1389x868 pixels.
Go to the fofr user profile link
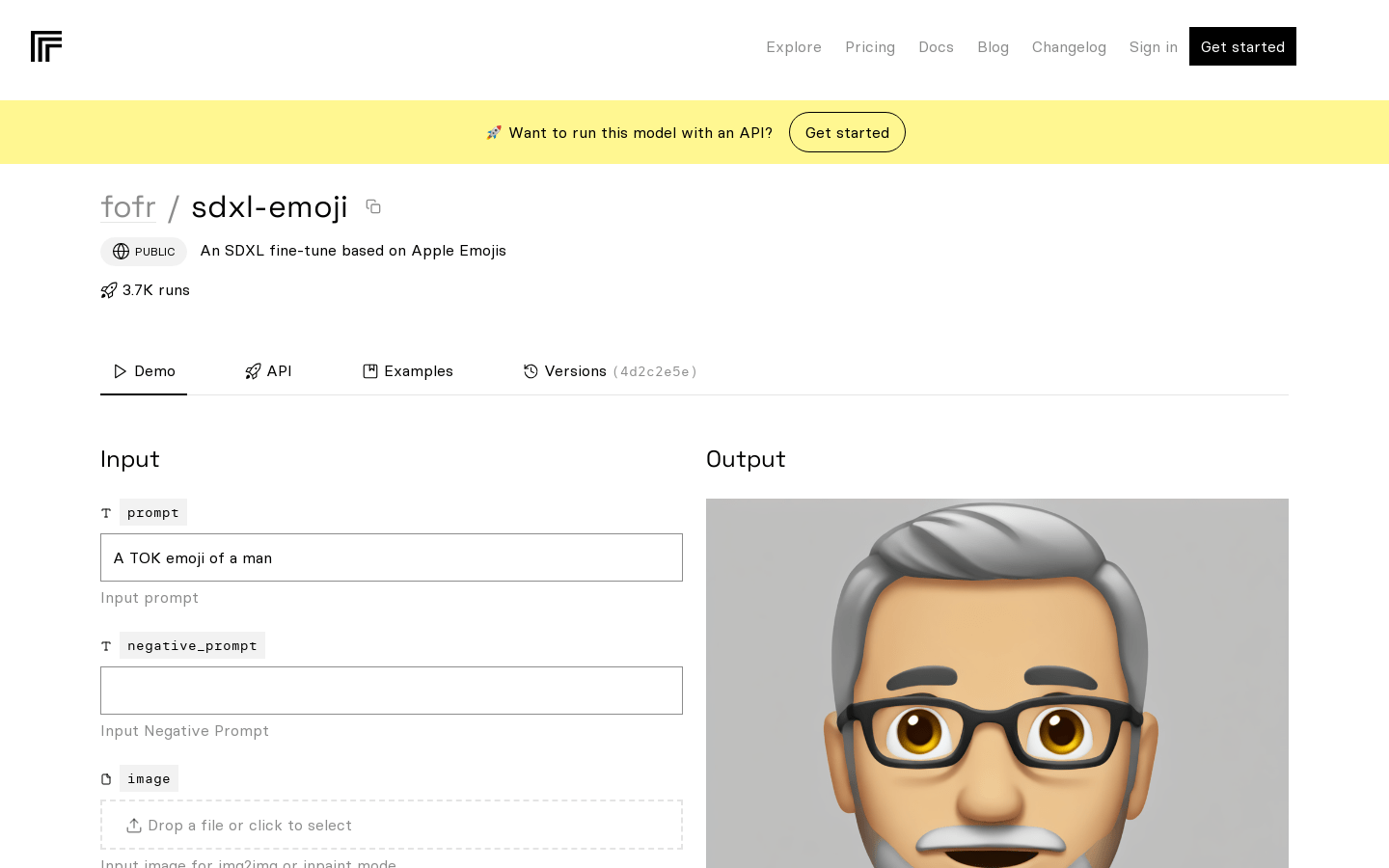pyautogui.click(x=128, y=206)
